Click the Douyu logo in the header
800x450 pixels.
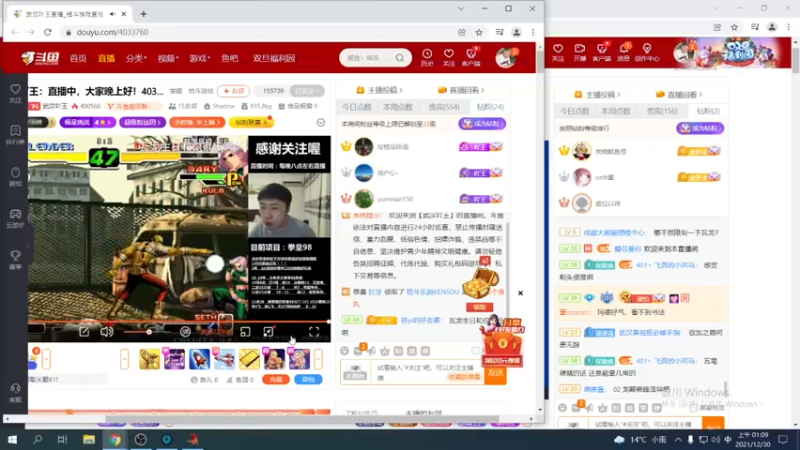pyautogui.click(x=40, y=58)
